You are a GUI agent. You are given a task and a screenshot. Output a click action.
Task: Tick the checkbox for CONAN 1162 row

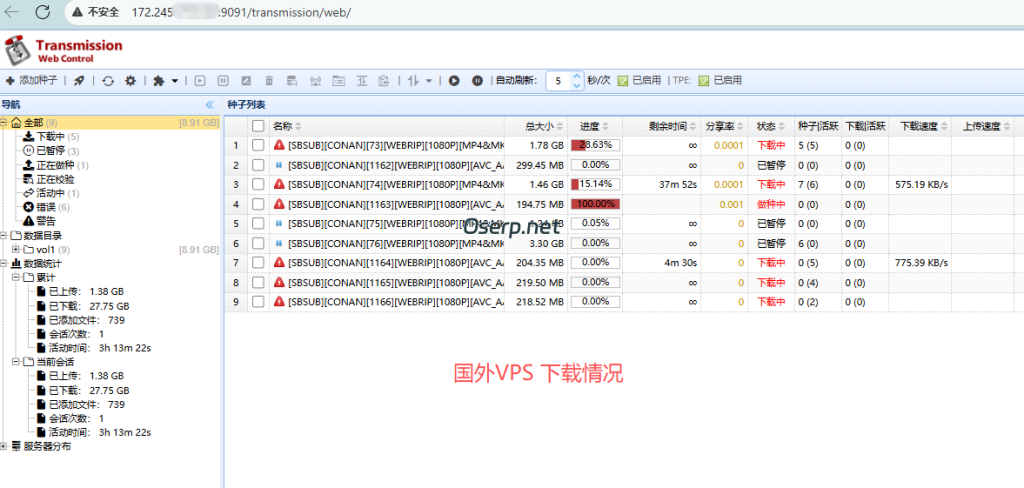click(259, 165)
